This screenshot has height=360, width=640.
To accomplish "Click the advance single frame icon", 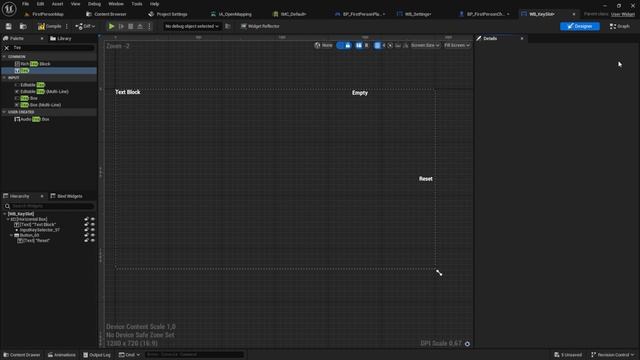I will tap(121, 26).
